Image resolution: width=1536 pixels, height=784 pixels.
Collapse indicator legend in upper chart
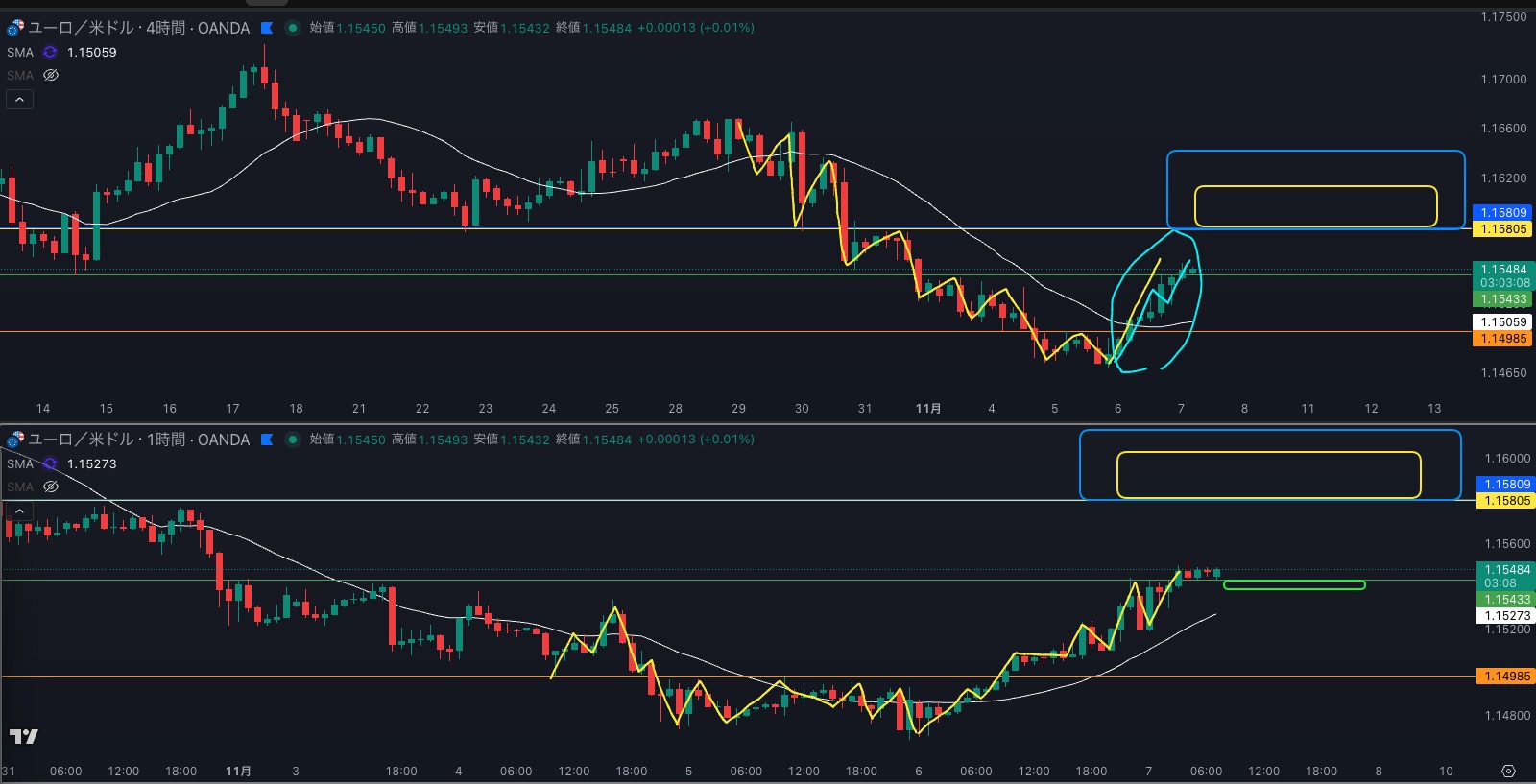point(19,99)
